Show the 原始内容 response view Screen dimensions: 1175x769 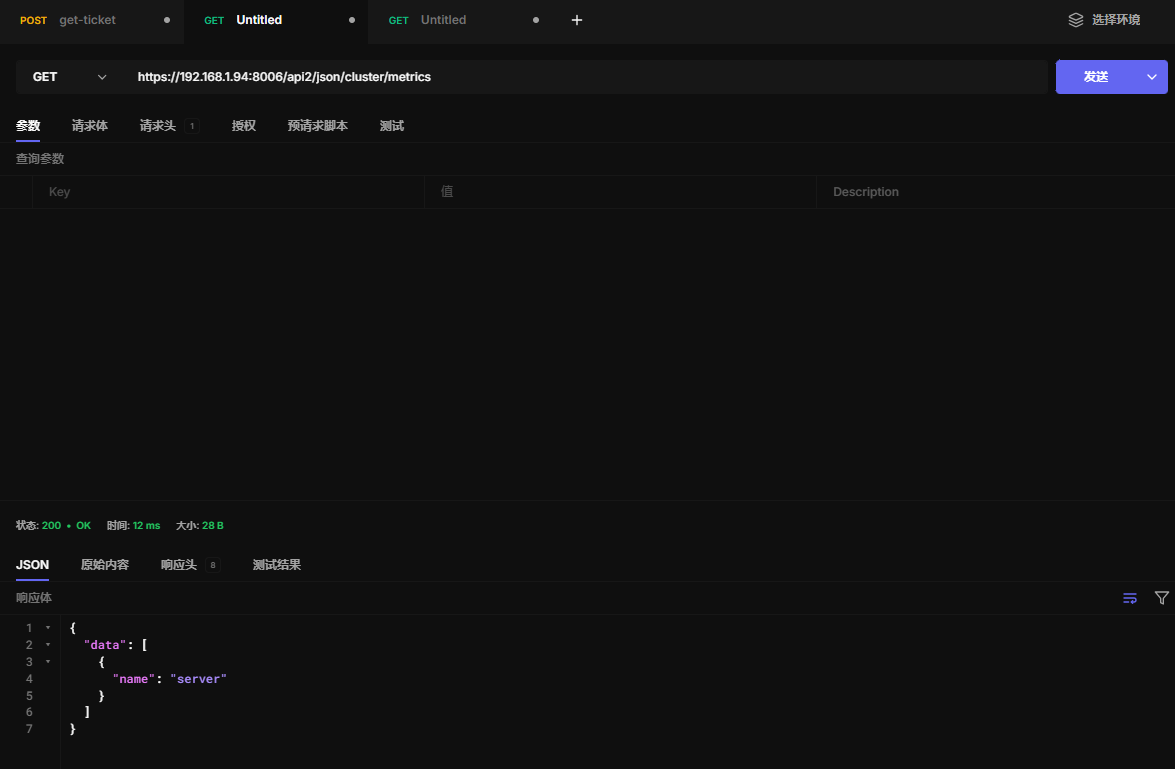[105, 565]
